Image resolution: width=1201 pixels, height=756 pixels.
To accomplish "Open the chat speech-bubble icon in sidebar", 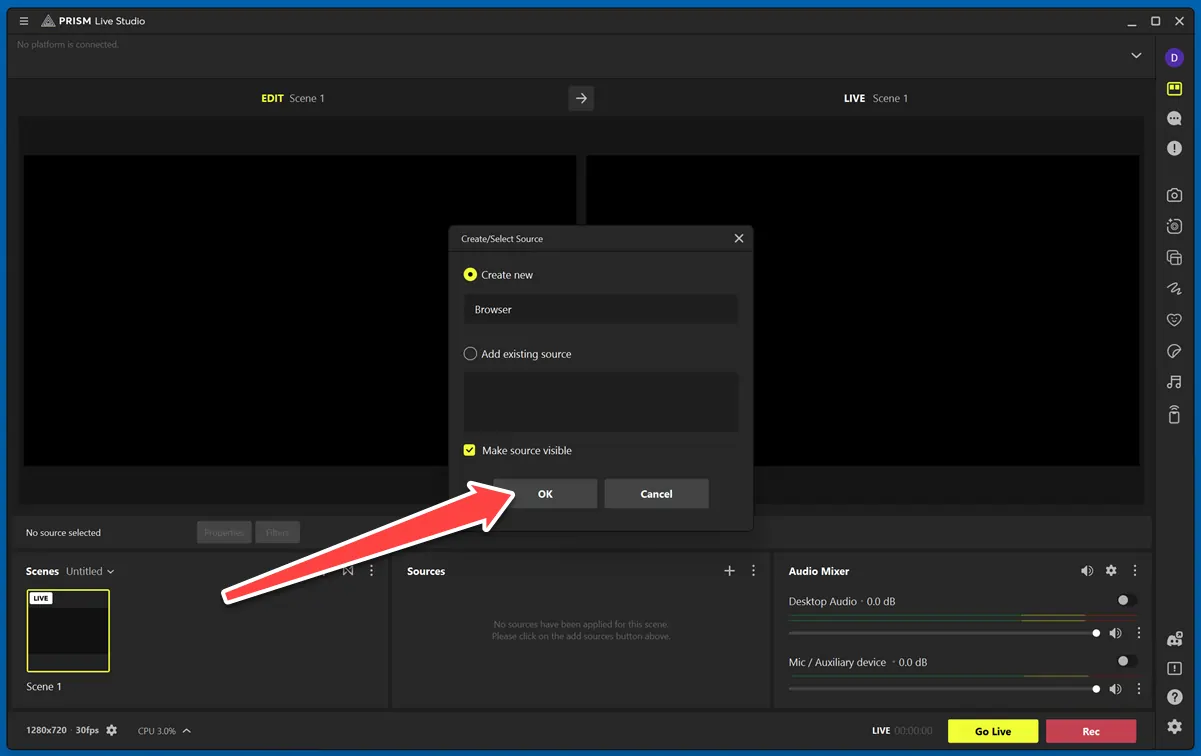I will click(1174, 118).
